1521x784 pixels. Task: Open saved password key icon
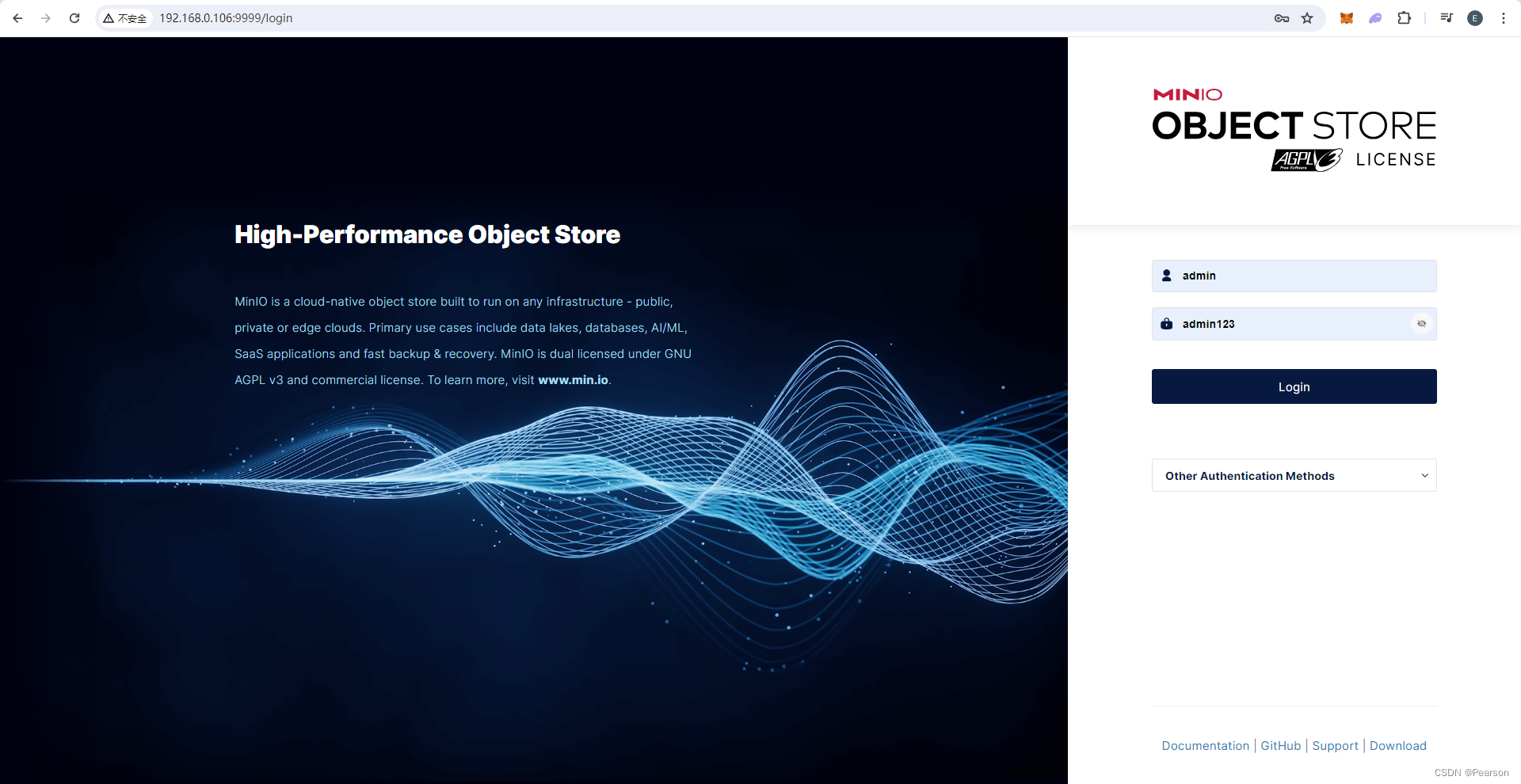pos(1282,18)
